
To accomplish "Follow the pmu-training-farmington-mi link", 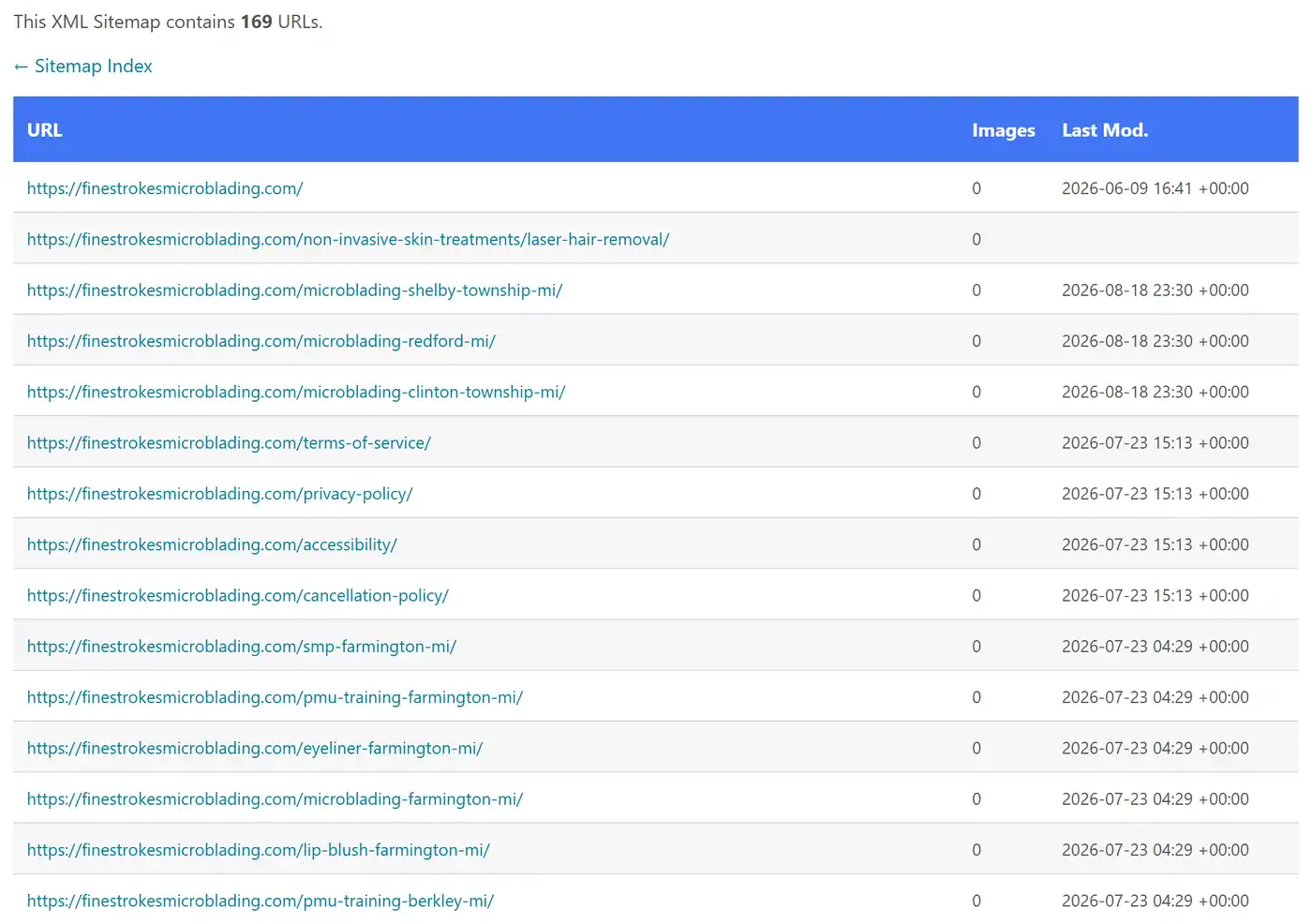I will pyautogui.click(x=275, y=697).
